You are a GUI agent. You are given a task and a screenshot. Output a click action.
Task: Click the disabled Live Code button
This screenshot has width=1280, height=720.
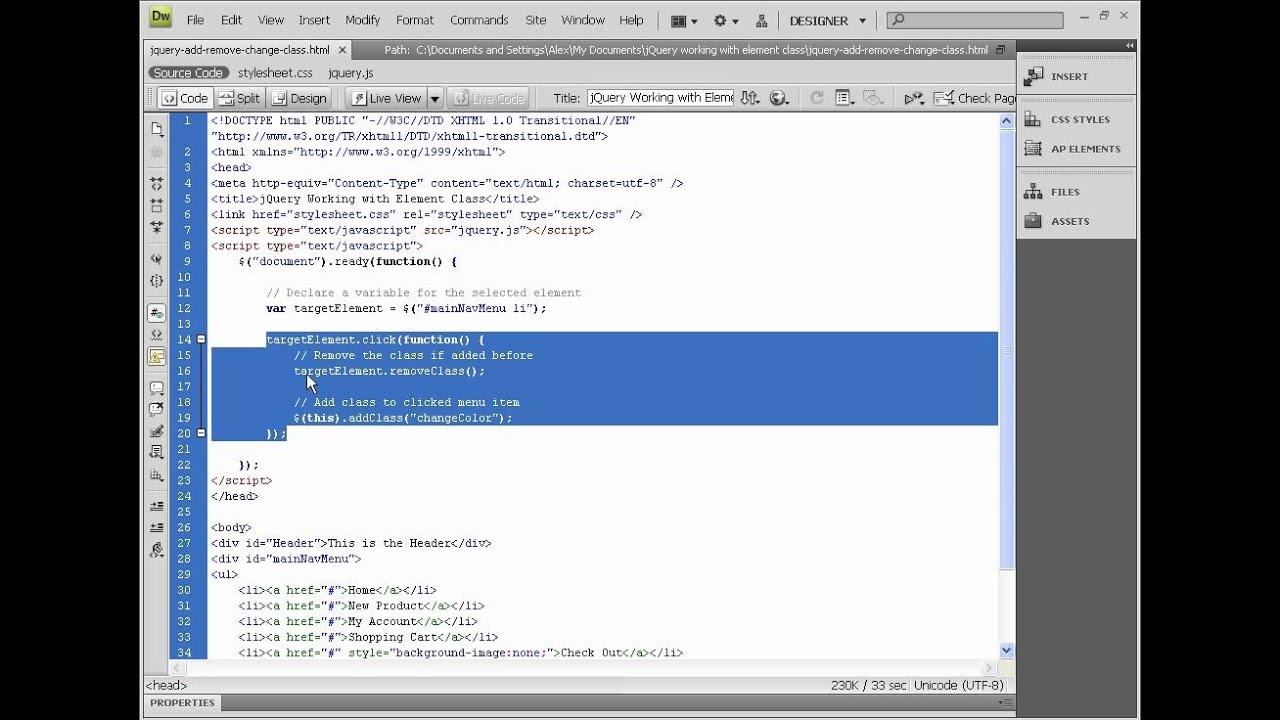pyautogui.click(x=487, y=98)
